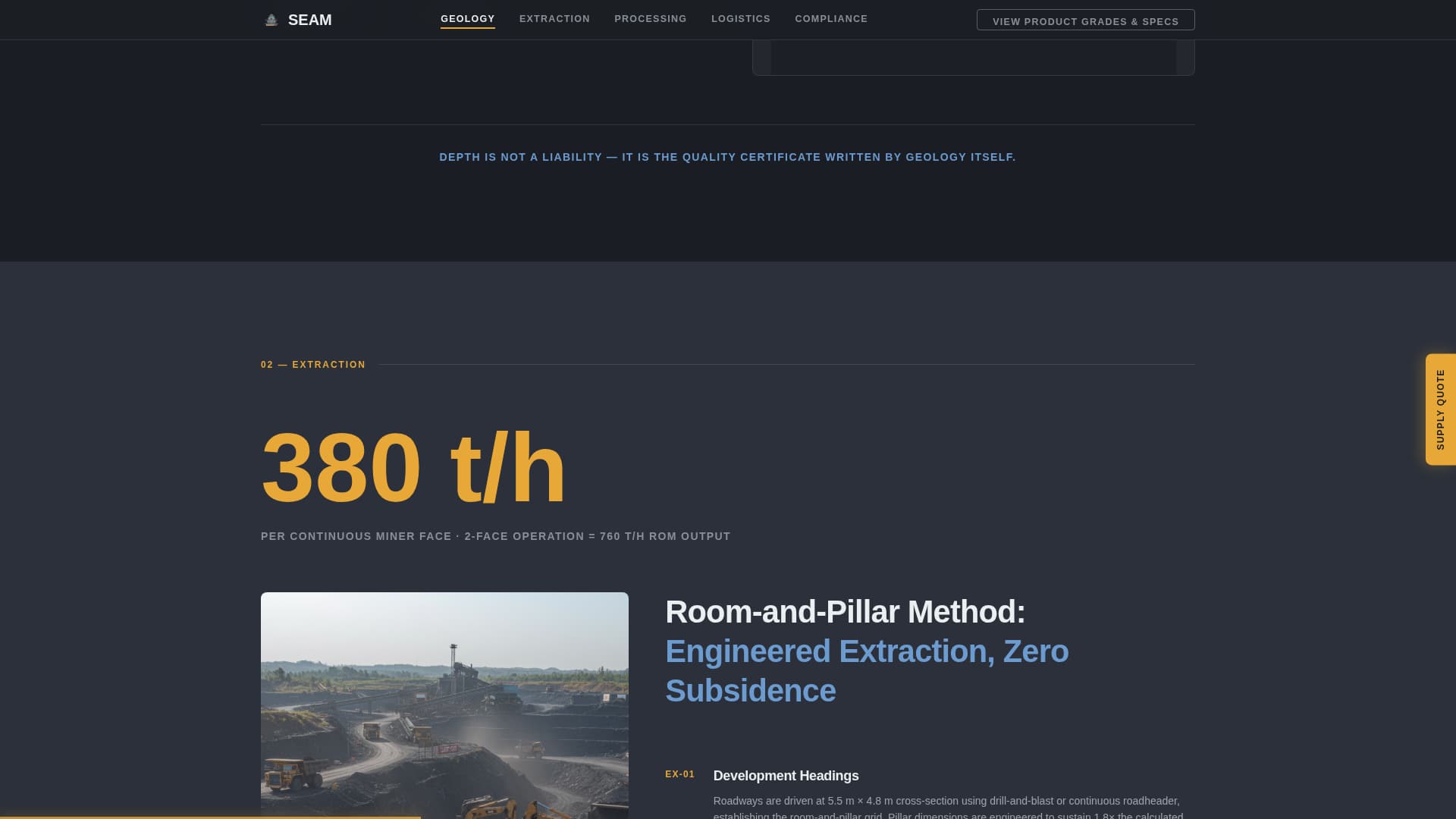1456x819 pixels.
Task: Click the 02 — EXTRACTION section label
Action: (x=313, y=364)
